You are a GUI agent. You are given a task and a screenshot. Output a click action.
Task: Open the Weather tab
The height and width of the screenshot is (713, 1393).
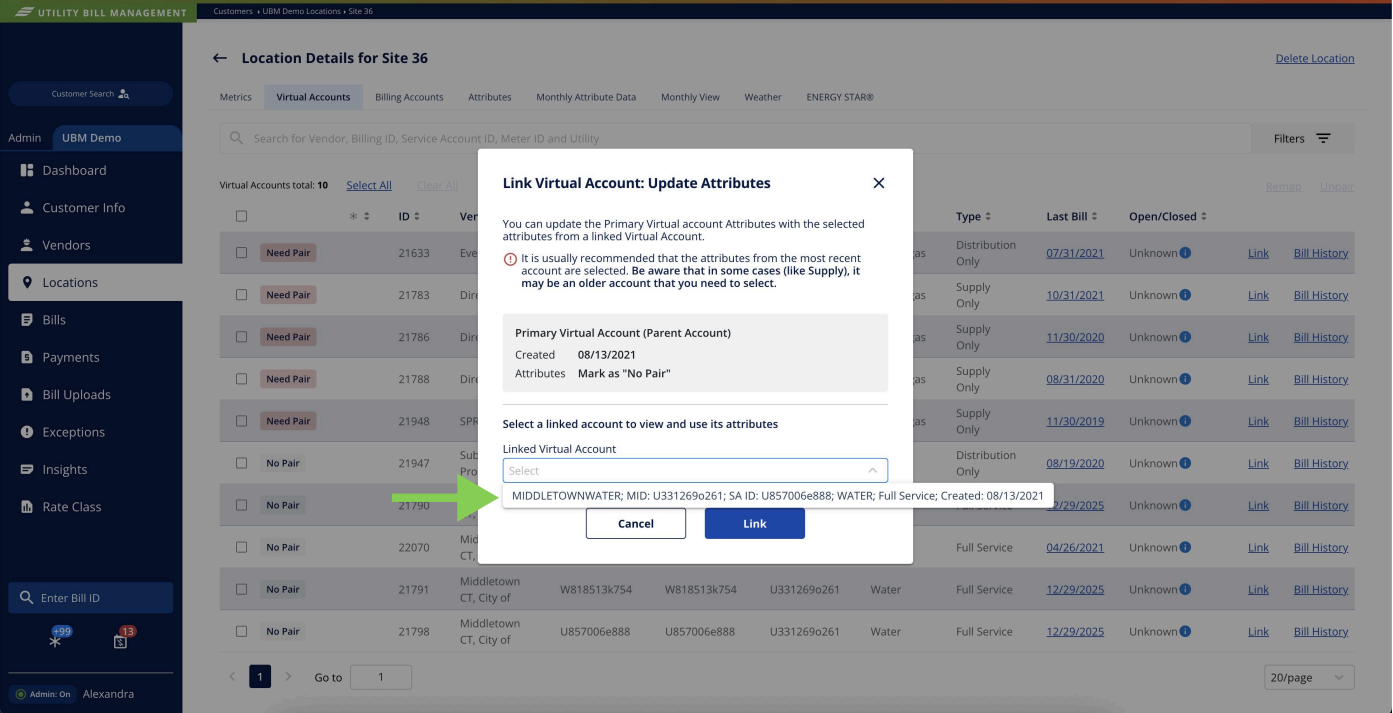tap(763, 97)
